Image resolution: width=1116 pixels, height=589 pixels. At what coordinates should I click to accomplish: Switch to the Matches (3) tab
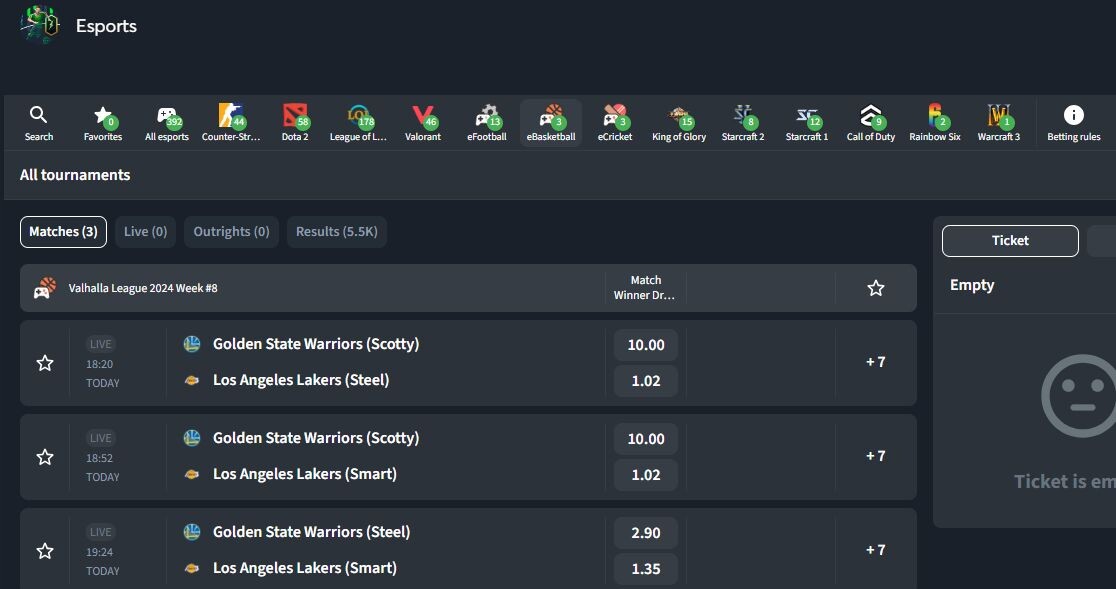(63, 232)
